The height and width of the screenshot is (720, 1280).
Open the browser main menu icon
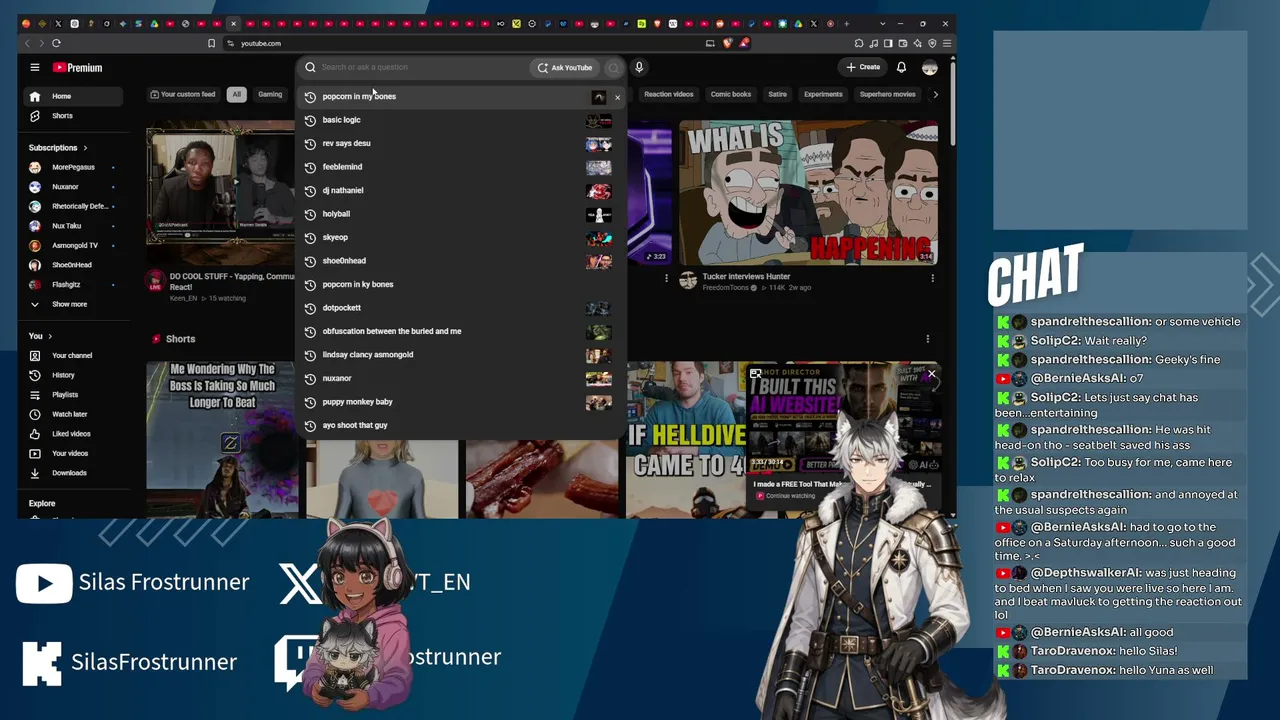(x=947, y=43)
